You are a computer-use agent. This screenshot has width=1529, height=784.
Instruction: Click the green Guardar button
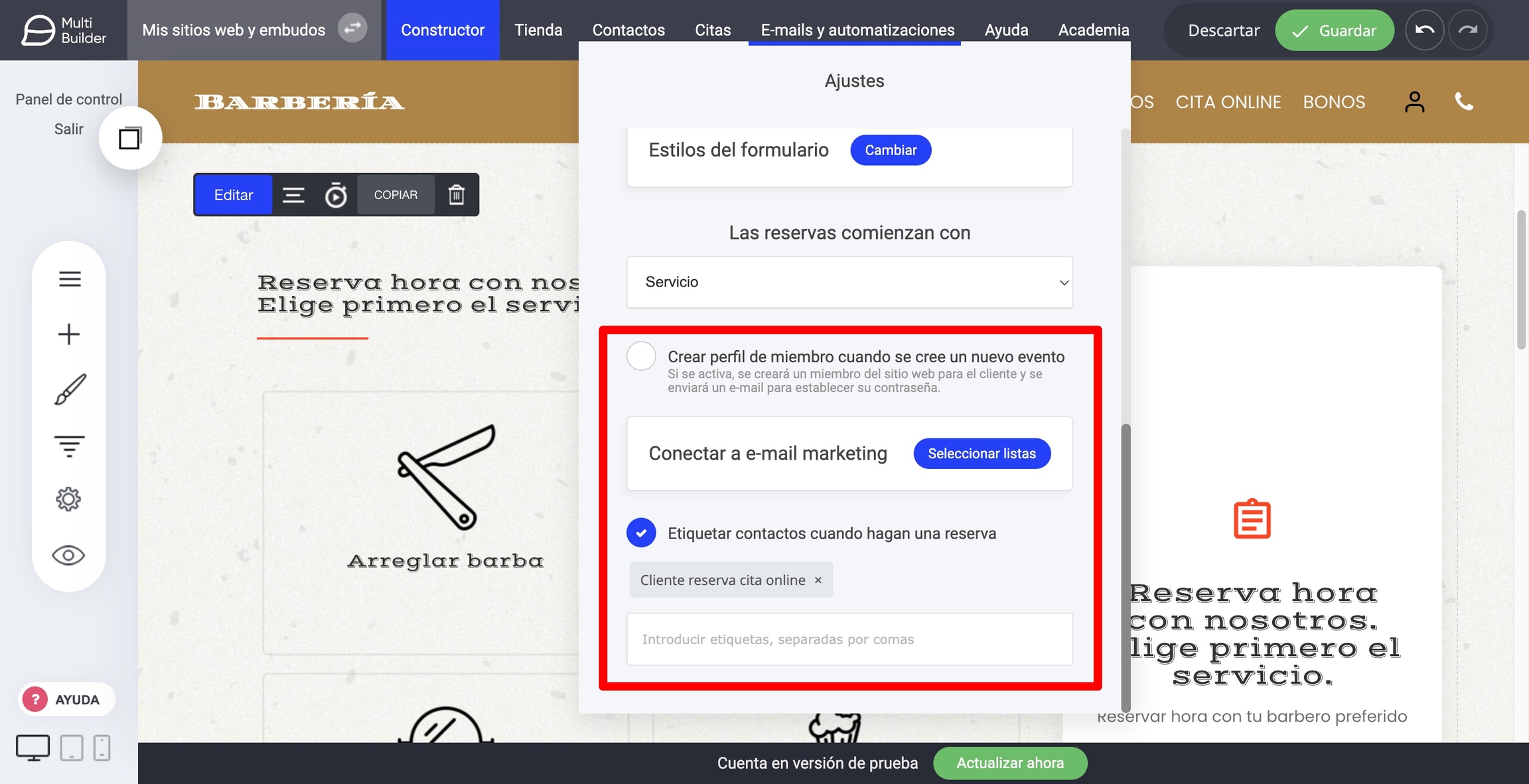[1334, 31]
